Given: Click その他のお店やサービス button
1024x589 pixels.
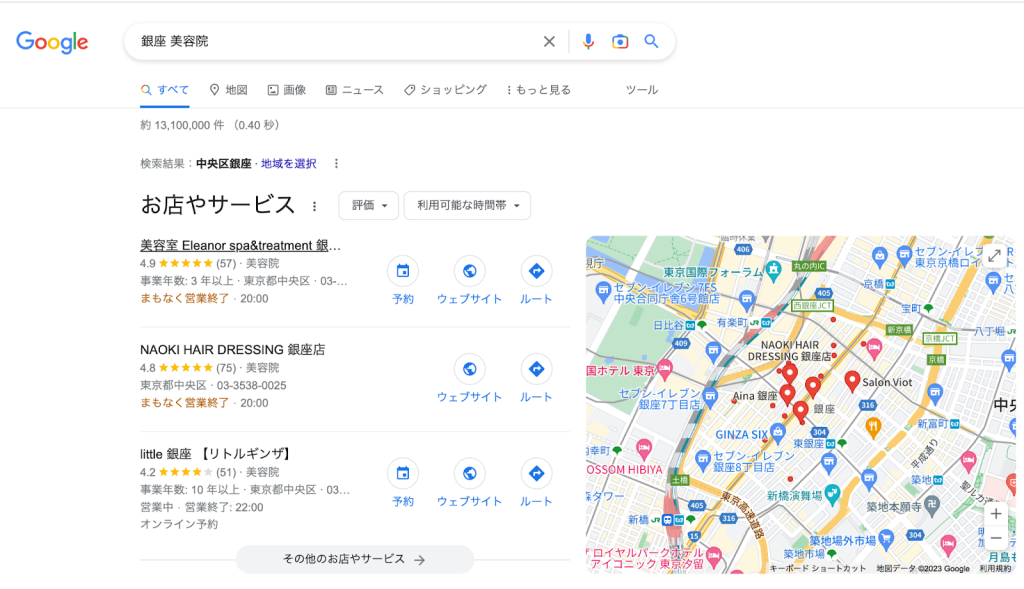Looking at the screenshot, I should tap(355, 560).
